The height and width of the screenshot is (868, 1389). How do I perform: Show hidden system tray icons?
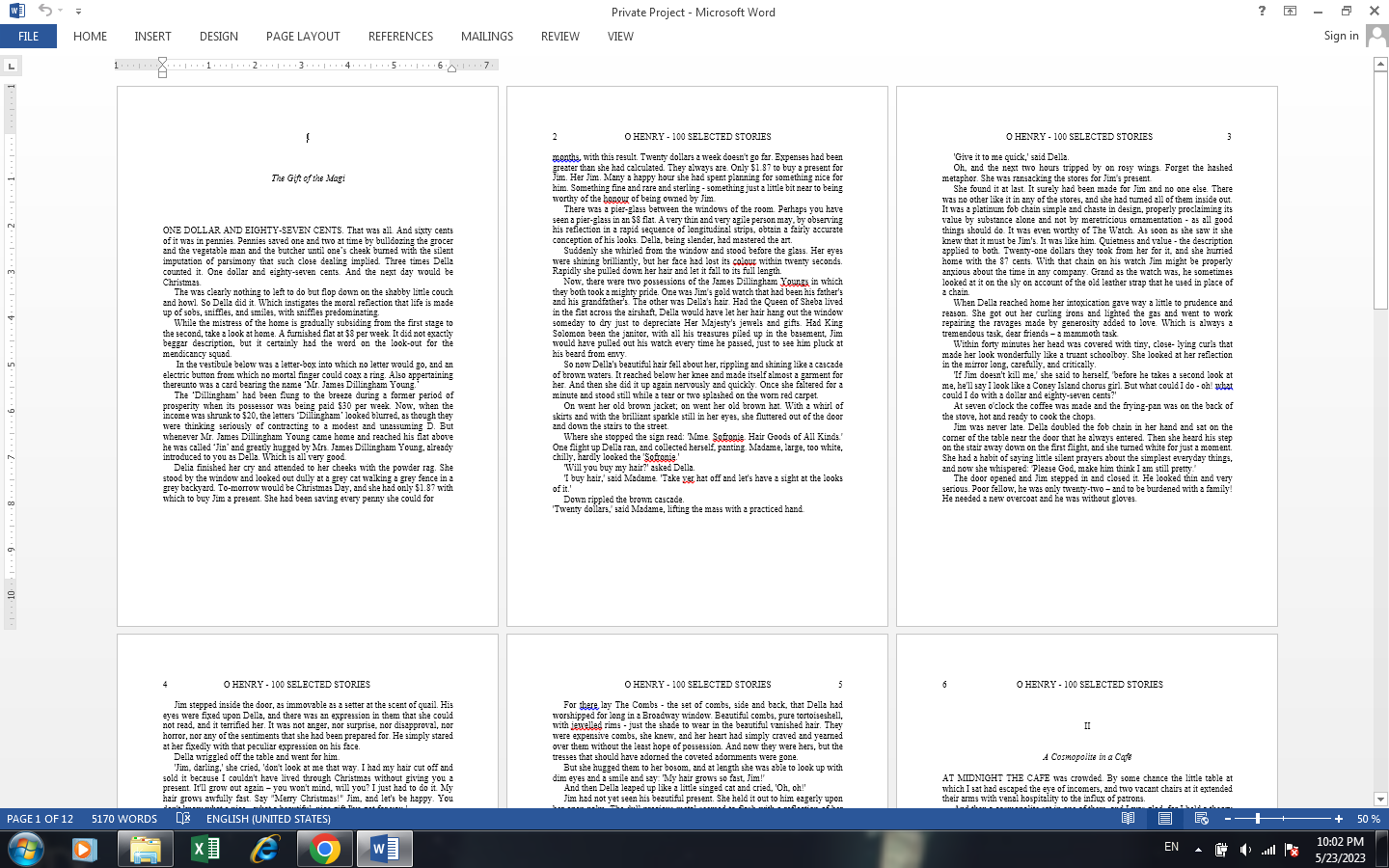(x=1198, y=850)
